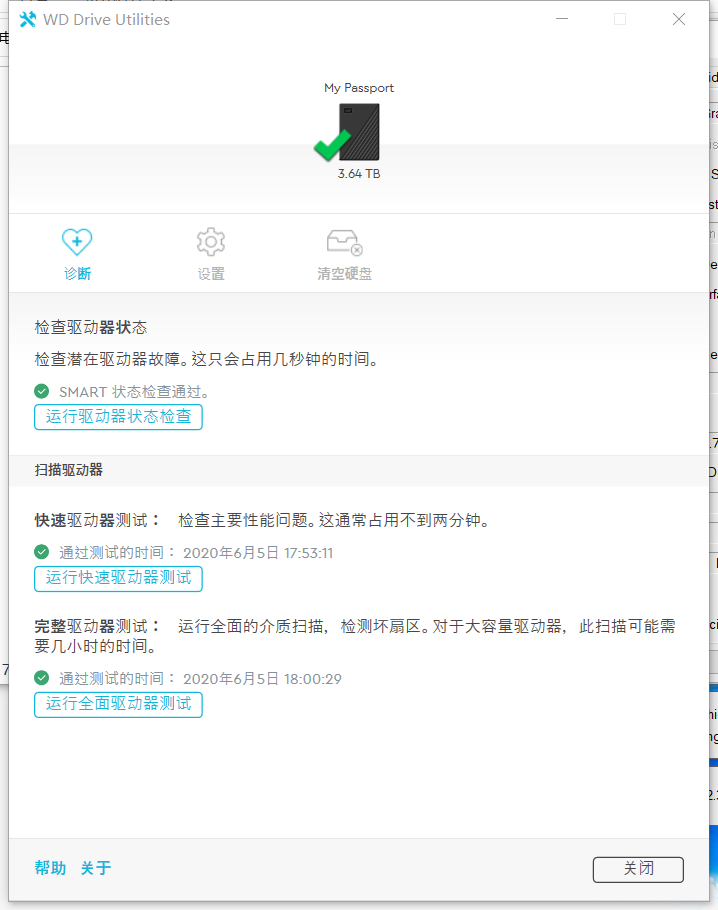Click the WD Drive Utilities wrench icon
This screenshot has width=718, height=910.
(27, 19)
